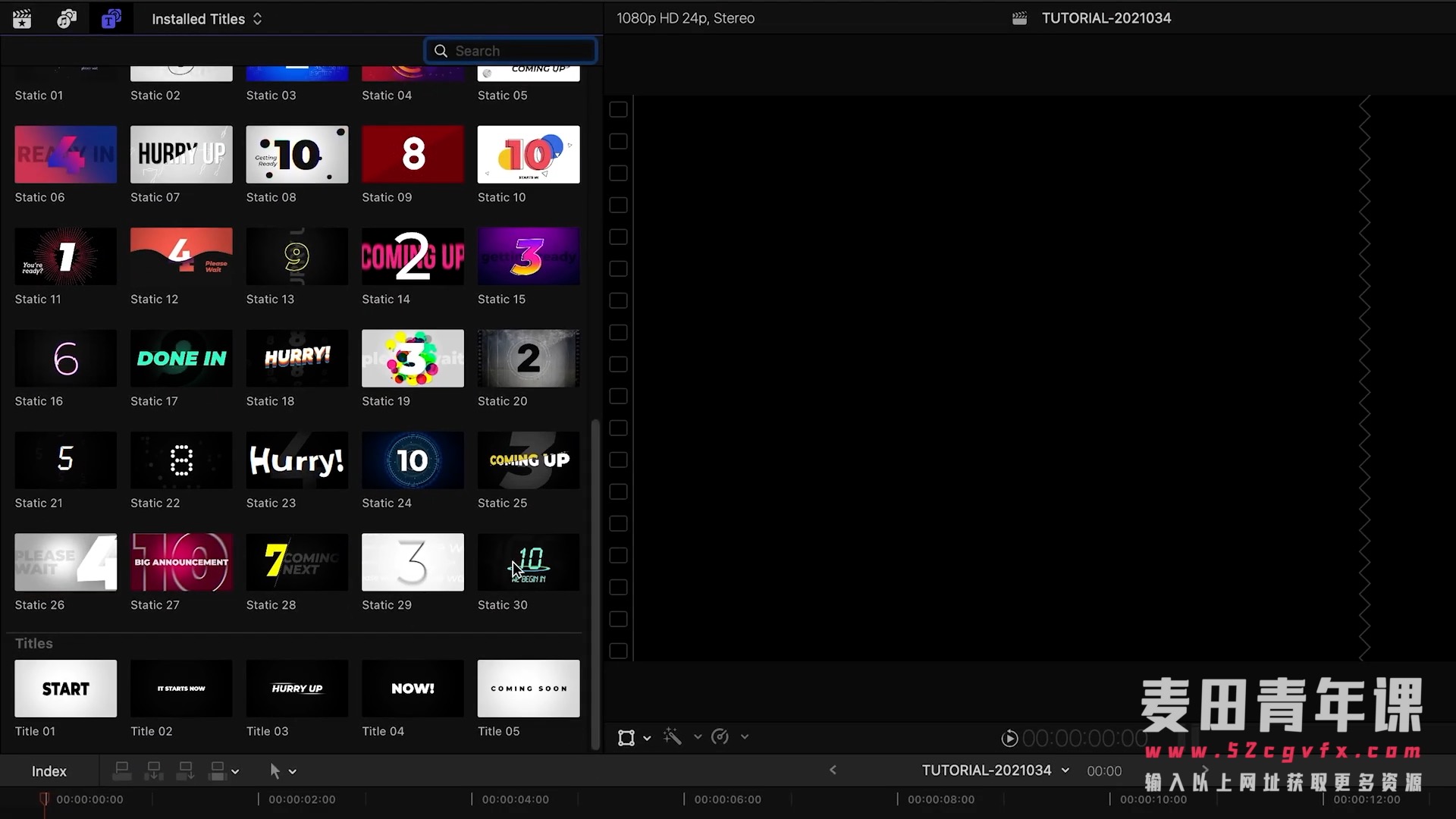Click the timeline playhead at 00:00:00:00
The image size is (1456, 819).
(44, 799)
